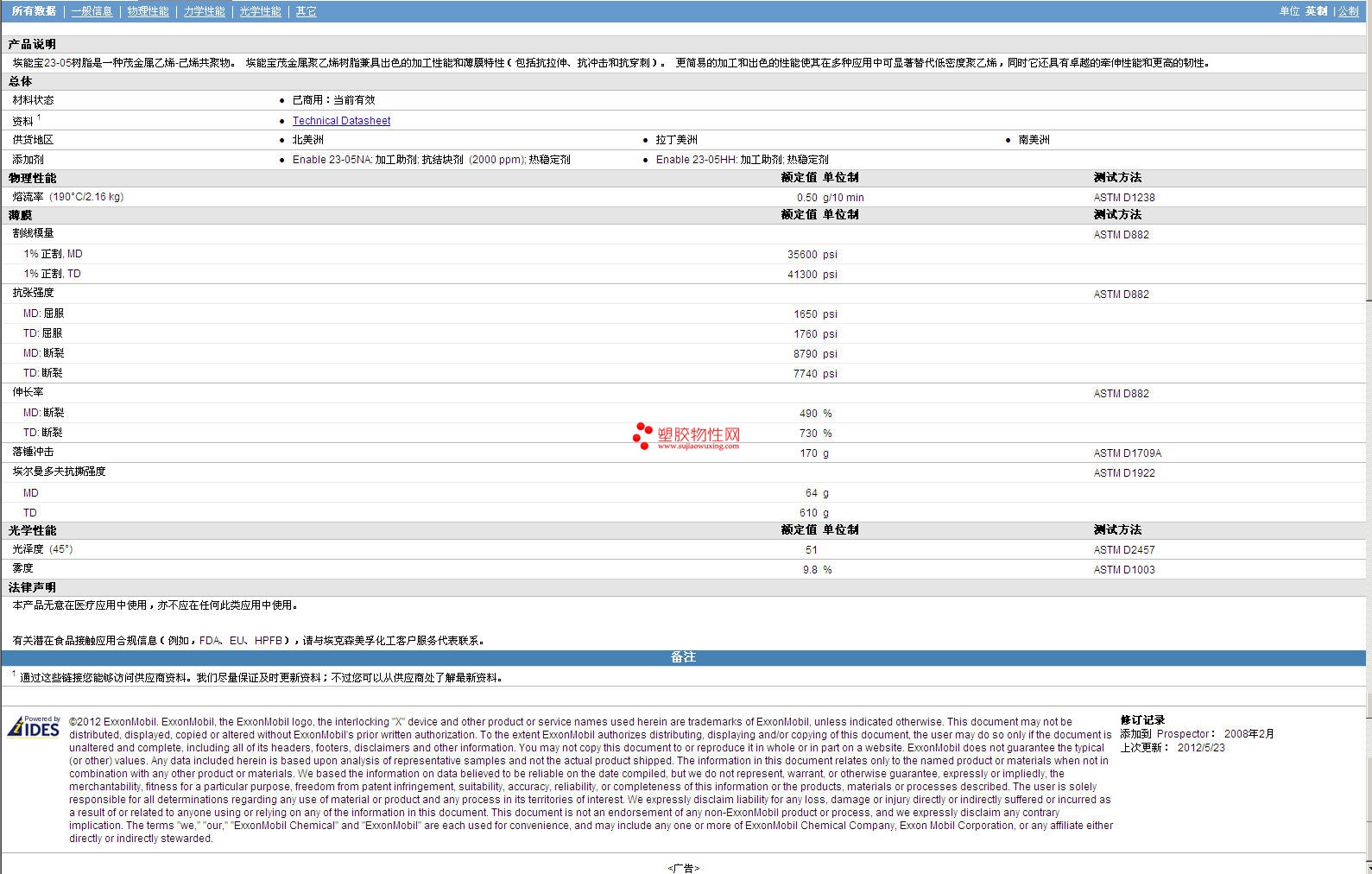The height and width of the screenshot is (874, 1372).
Task: Switch units to 公制
Action: point(1349,11)
